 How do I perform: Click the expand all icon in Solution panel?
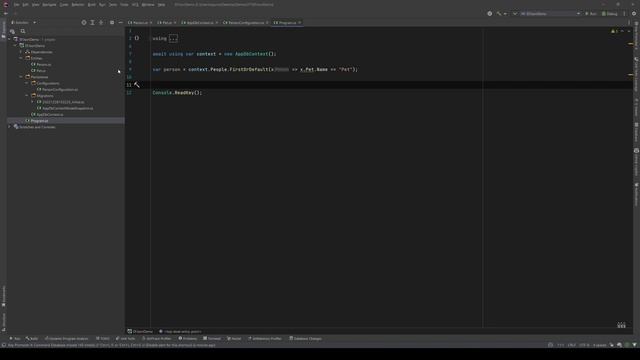tap(92, 23)
